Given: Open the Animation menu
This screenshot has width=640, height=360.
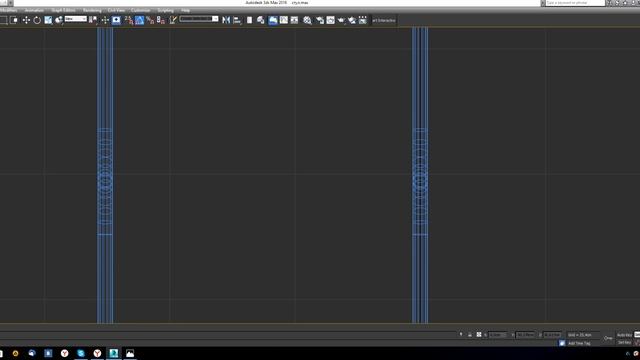Looking at the screenshot, I should 34,10.
